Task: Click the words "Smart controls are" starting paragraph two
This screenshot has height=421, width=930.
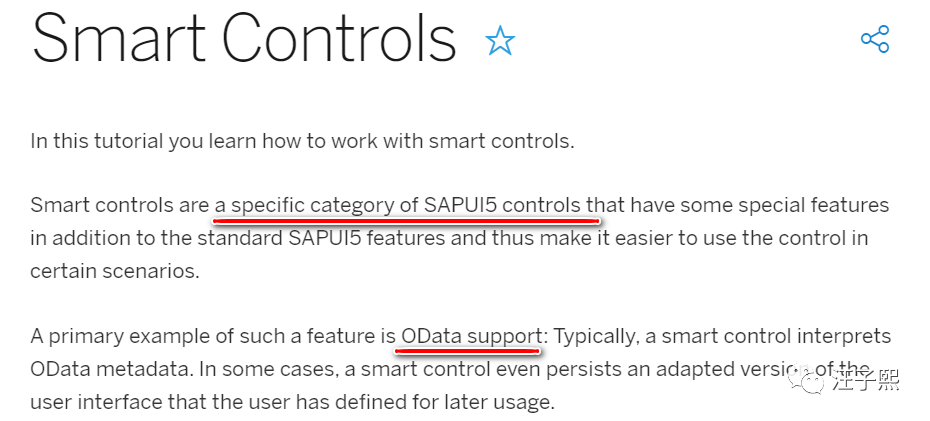Action: [x=120, y=205]
